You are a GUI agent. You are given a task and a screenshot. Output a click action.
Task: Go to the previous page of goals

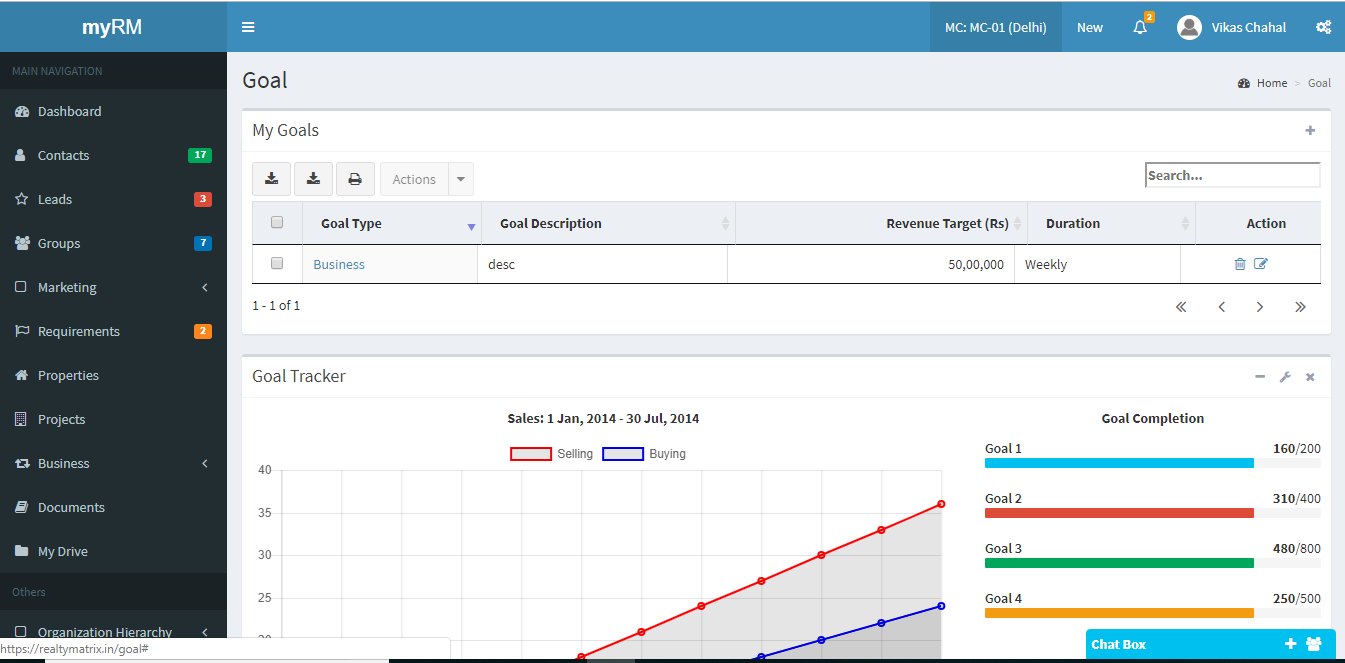click(1221, 307)
